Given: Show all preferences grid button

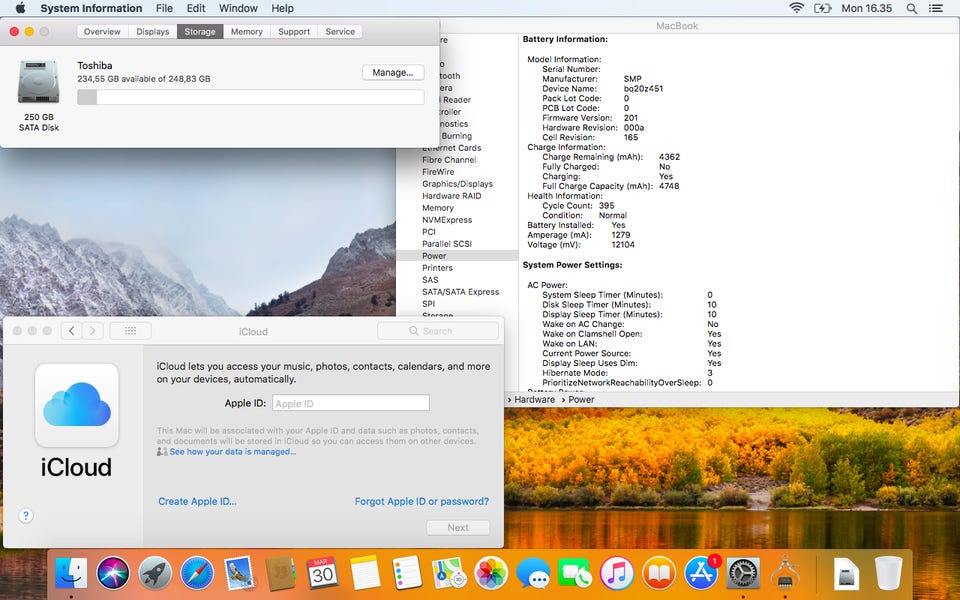Looking at the screenshot, I should tap(130, 331).
